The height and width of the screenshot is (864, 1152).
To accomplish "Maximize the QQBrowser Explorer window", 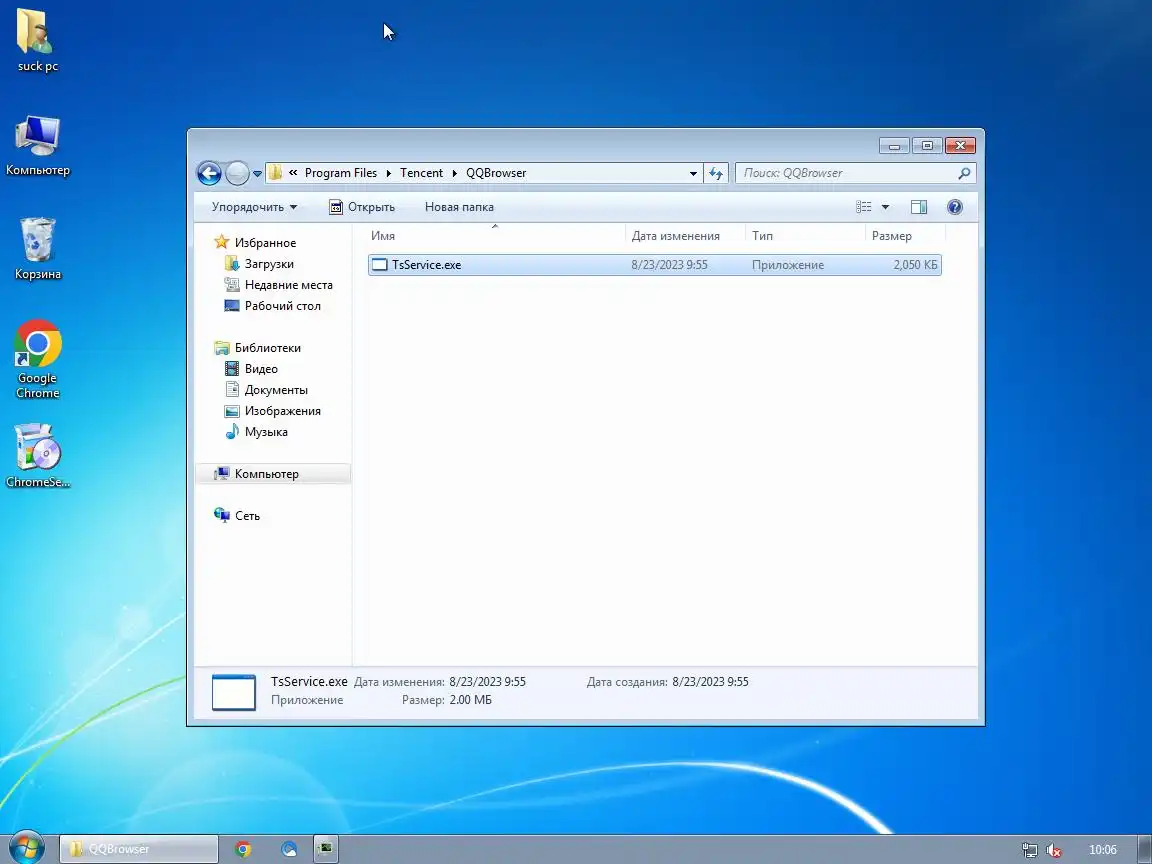I will [927, 145].
